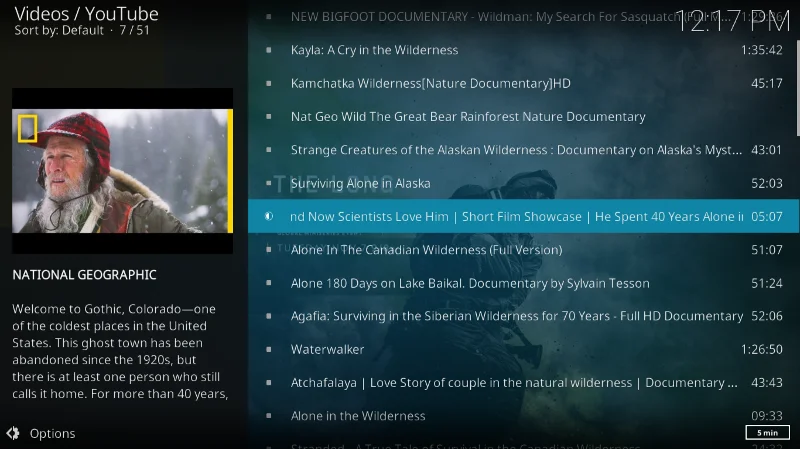The width and height of the screenshot is (800, 449).
Task: Click bullet icon beside Alone in the Wilderness
Action: click(269, 416)
